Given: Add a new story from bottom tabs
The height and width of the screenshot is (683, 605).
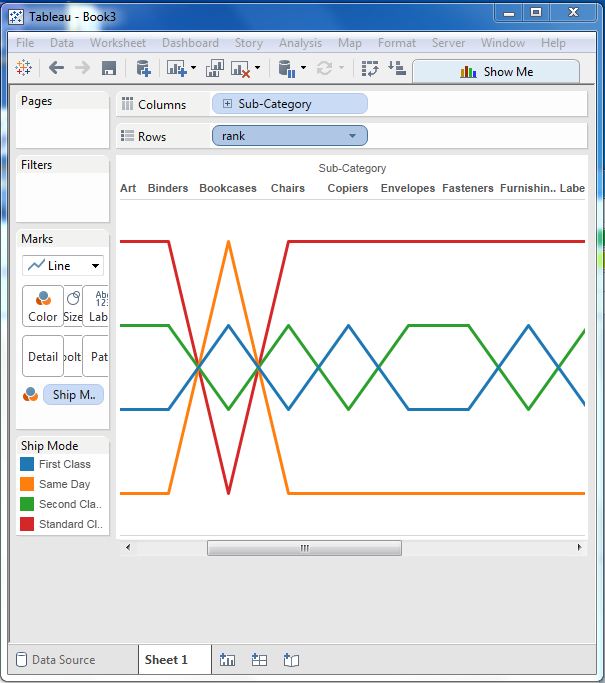Looking at the screenshot, I should click(291, 660).
